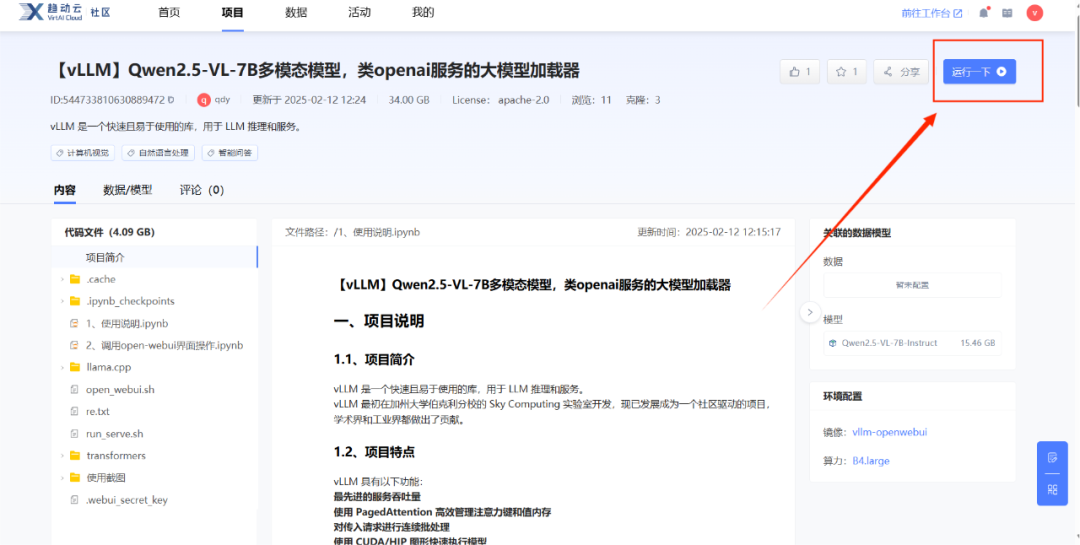Click the License: apache-2.0 text

coord(501,100)
